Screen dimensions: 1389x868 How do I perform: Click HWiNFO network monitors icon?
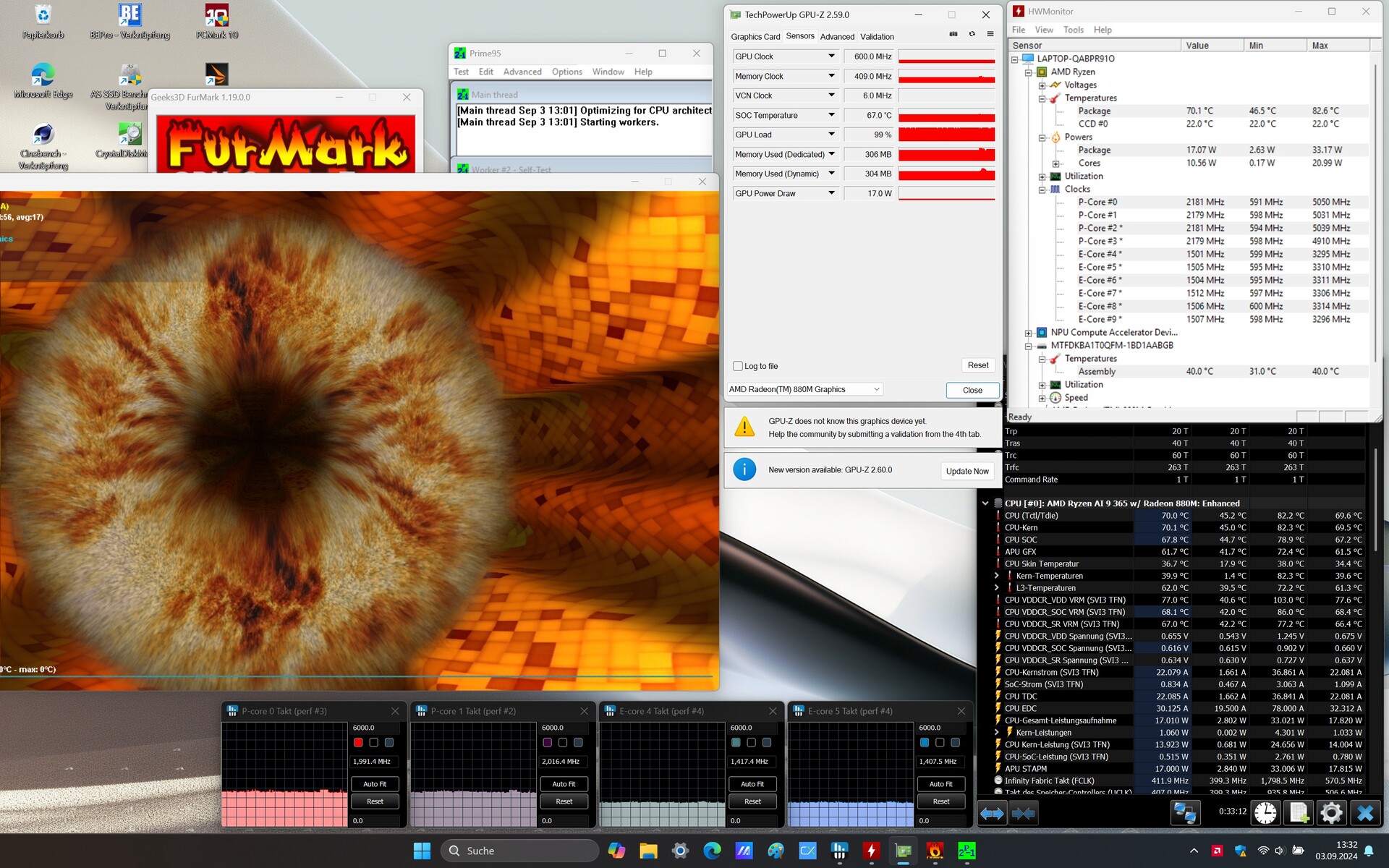coord(1185,813)
